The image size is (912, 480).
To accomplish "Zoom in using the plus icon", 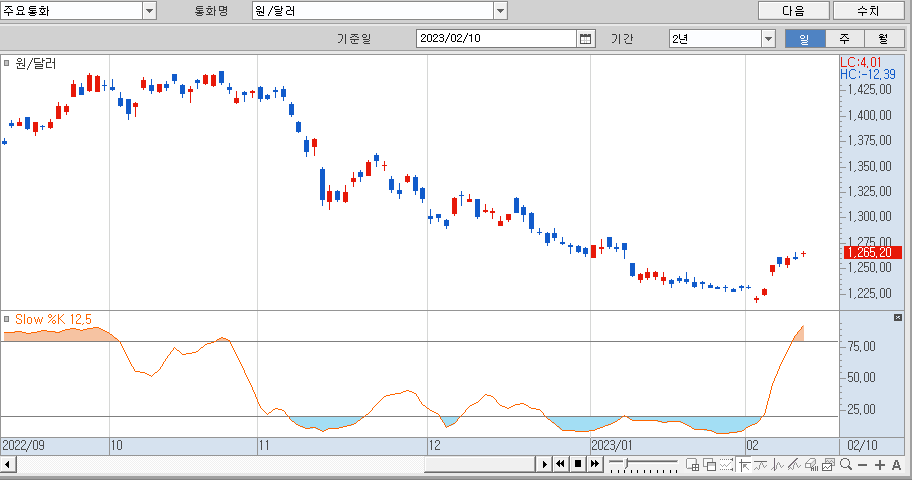I will coord(879,465).
